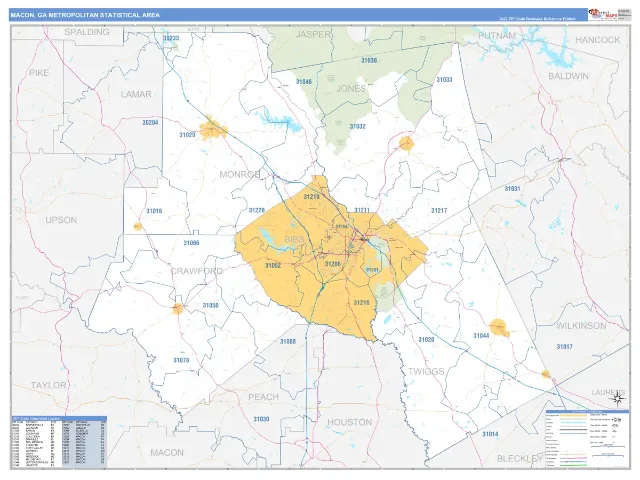Select the BLECKLEY county label
Screen dimensions: 640x480
tap(520, 459)
